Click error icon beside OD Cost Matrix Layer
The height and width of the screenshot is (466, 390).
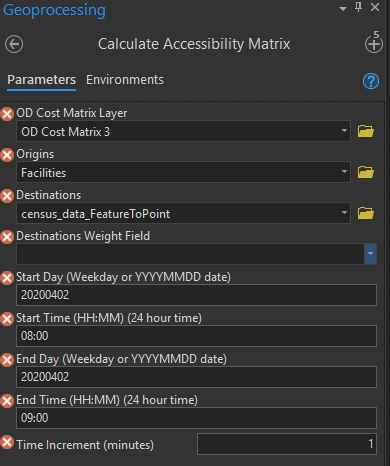tap(7, 114)
